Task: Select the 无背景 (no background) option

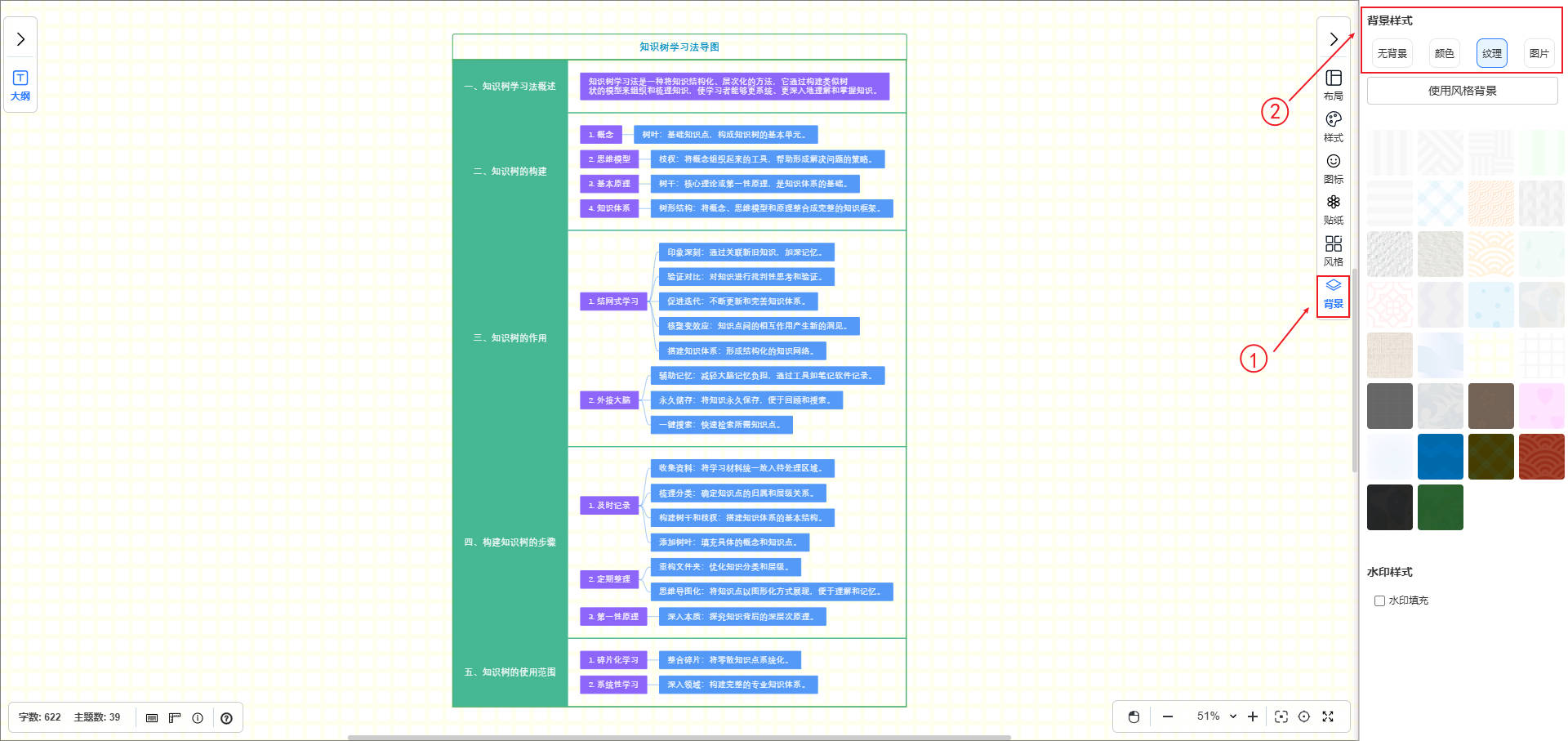Action: pyautogui.click(x=1392, y=53)
